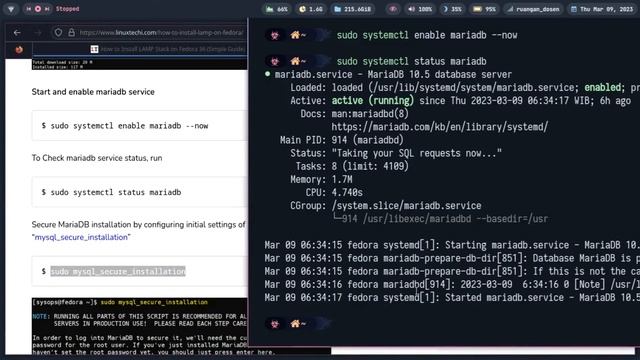Click the 'Start and enable mariadb service' heading
The image size is (640, 360).
pos(93,92)
